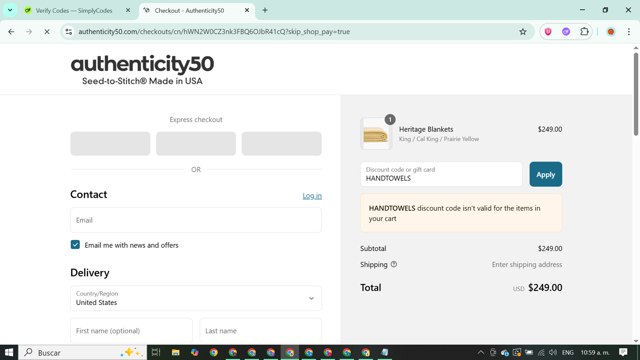The height and width of the screenshot is (360, 640).
Task: Show hidden system tray icons
Action: click(481, 352)
